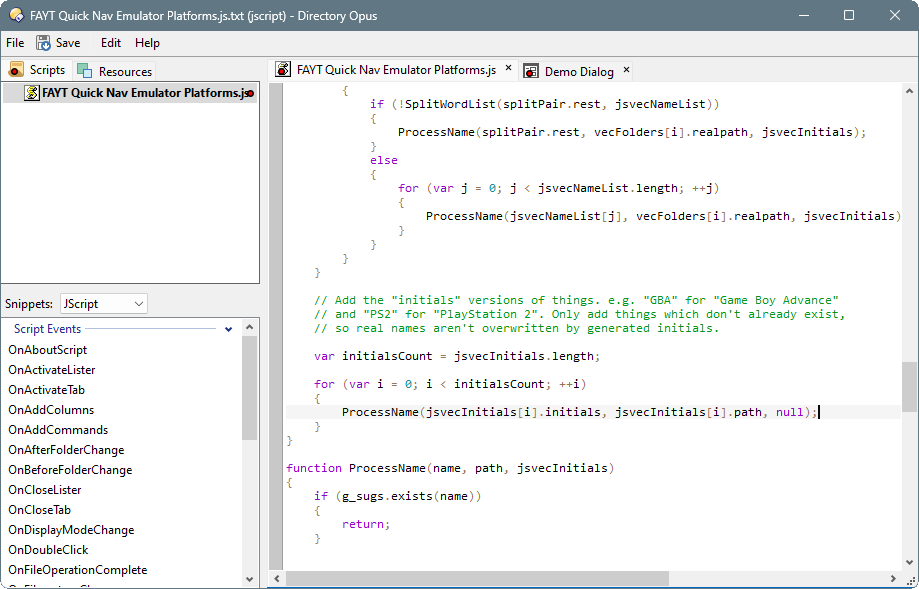Insert the OnDisplayModeChange snippet
This screenshot has height=589, width=919.
pyautogui.click(x=71, y=529)
